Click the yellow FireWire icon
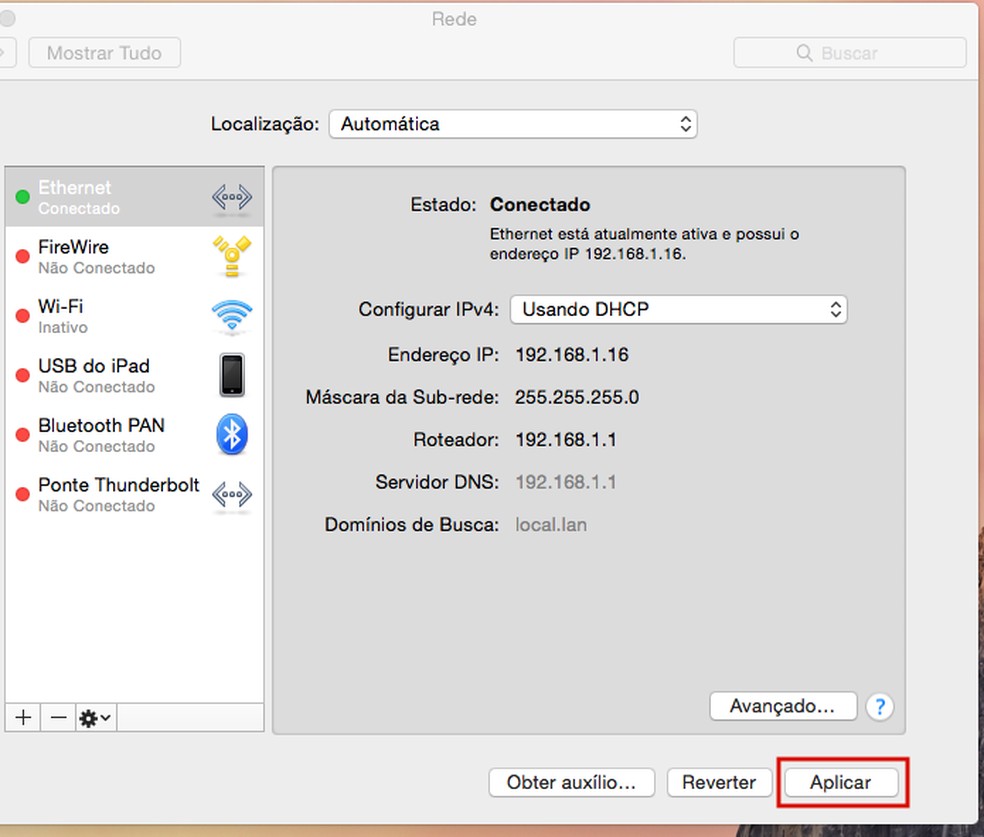Viewport: 984px width, 837px height. click(232, 256)
